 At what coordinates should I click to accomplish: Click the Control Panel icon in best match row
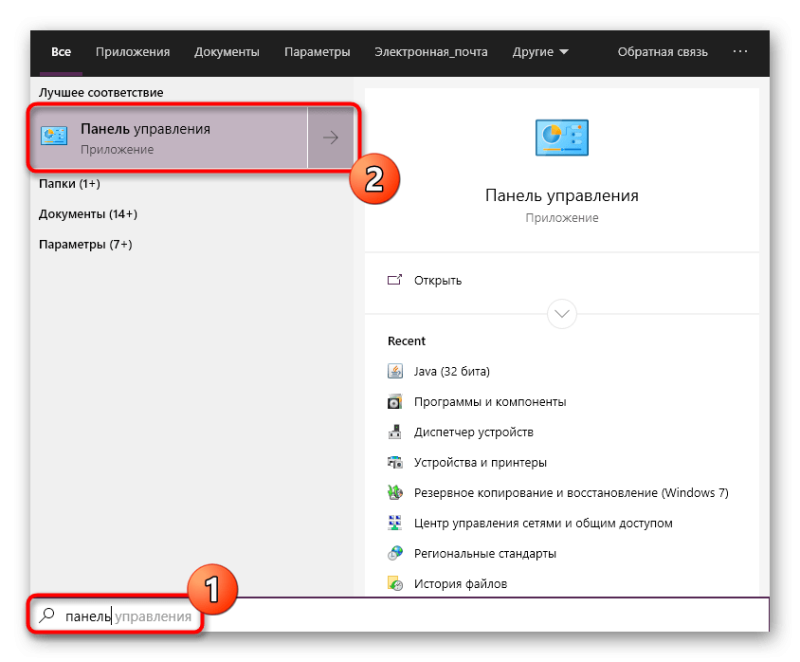[x=54, y=136]
